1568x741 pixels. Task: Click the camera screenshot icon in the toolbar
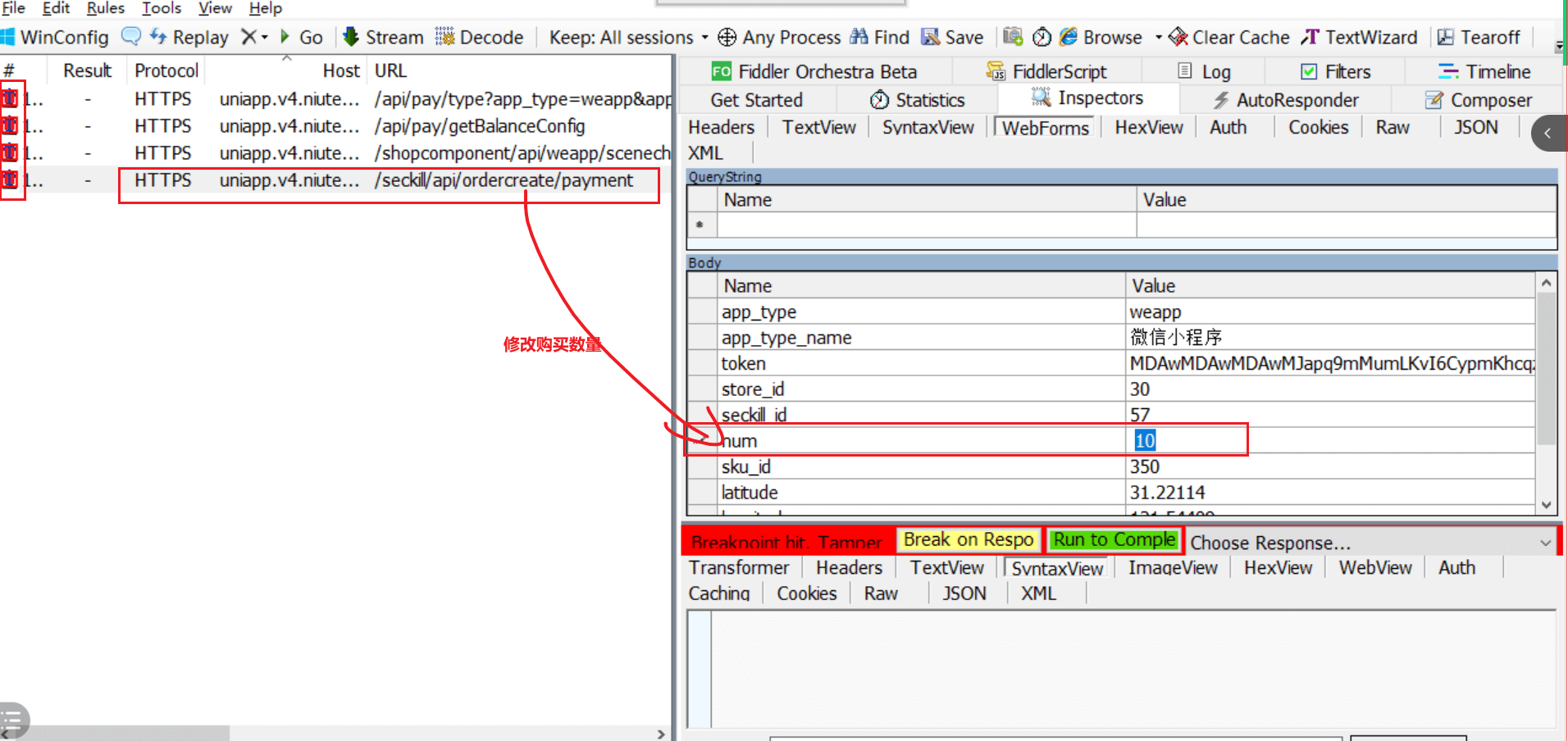(x=1013, y=37)
